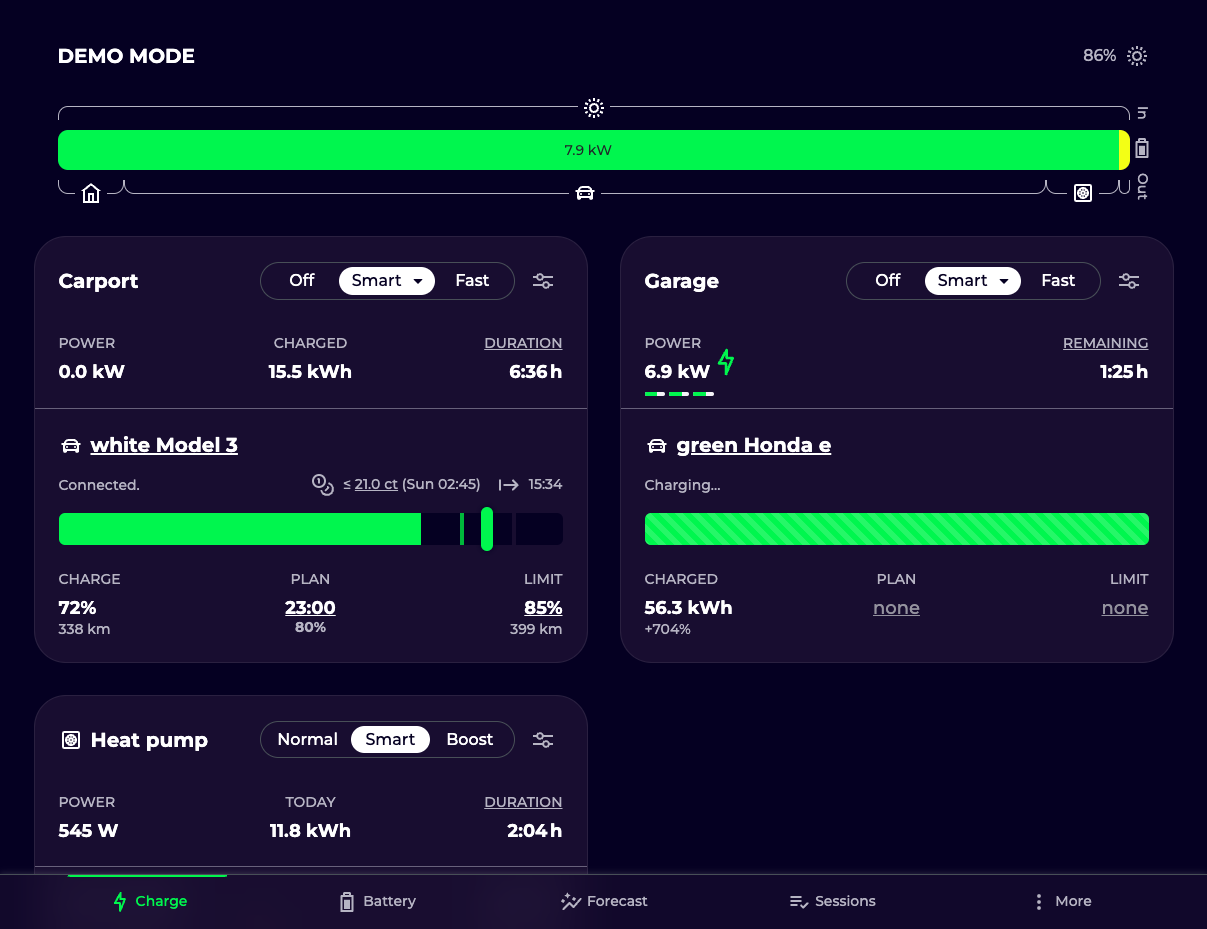Open the Garage REMAINING display selector
This screenshot has width=1207, height=929.
tap(1105, 343)
